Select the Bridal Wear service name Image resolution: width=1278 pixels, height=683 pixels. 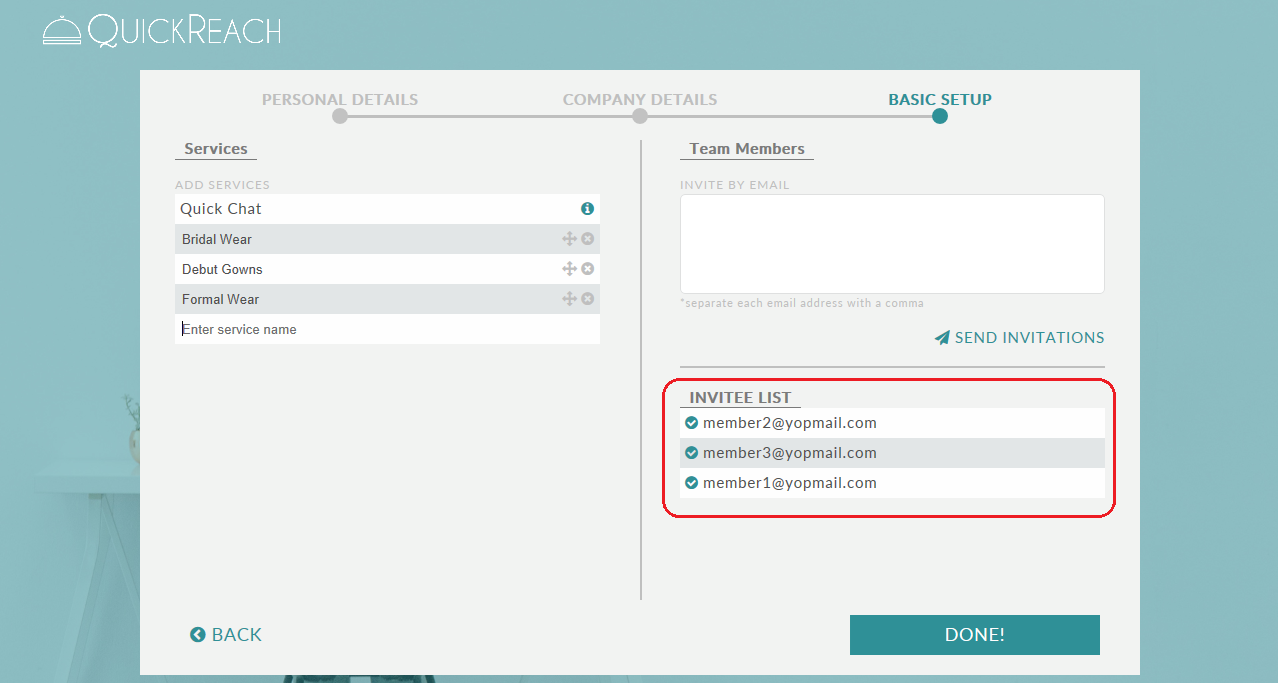(x=217, y=239)
